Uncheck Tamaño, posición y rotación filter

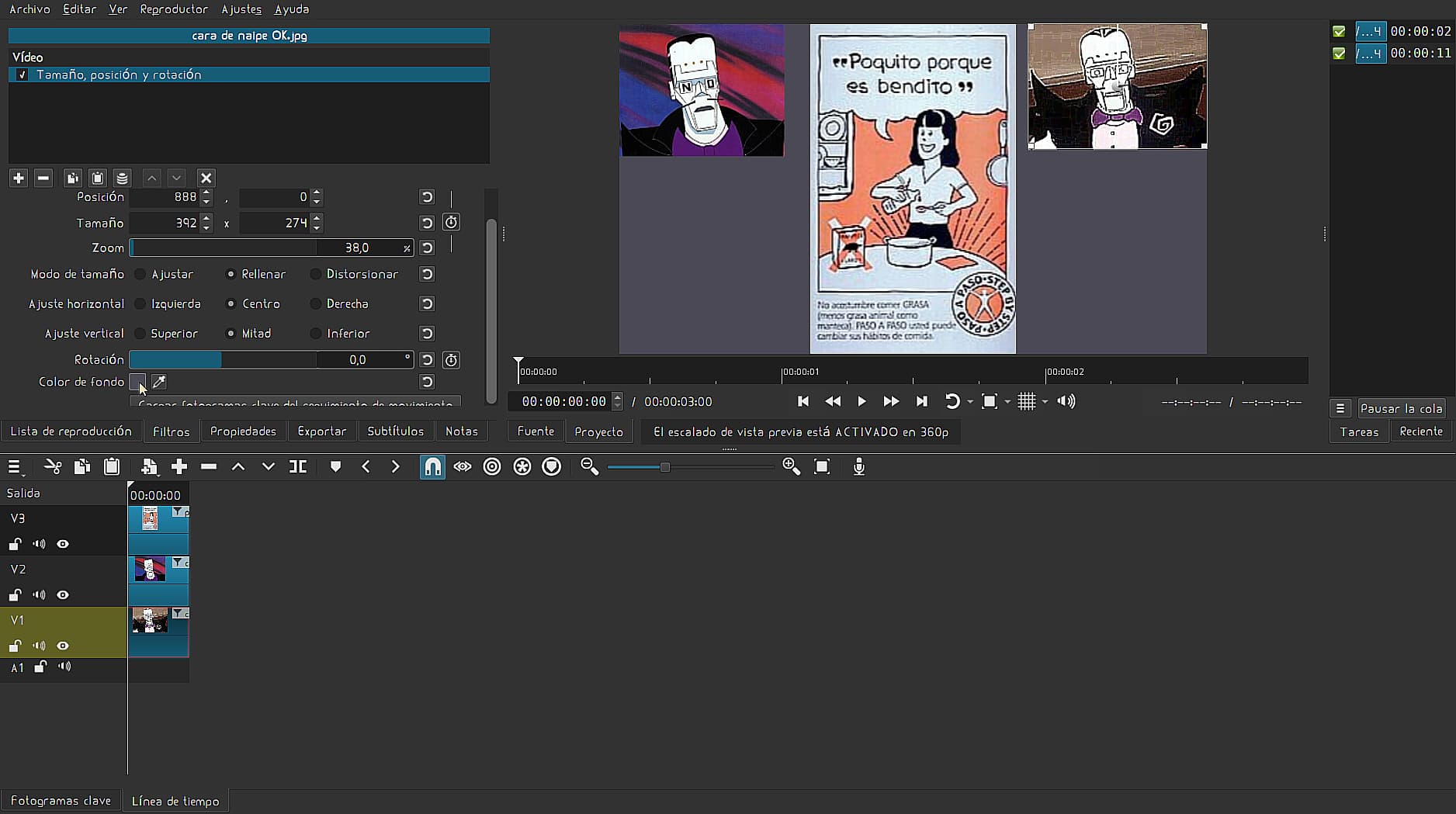click(x=23, y=75)
